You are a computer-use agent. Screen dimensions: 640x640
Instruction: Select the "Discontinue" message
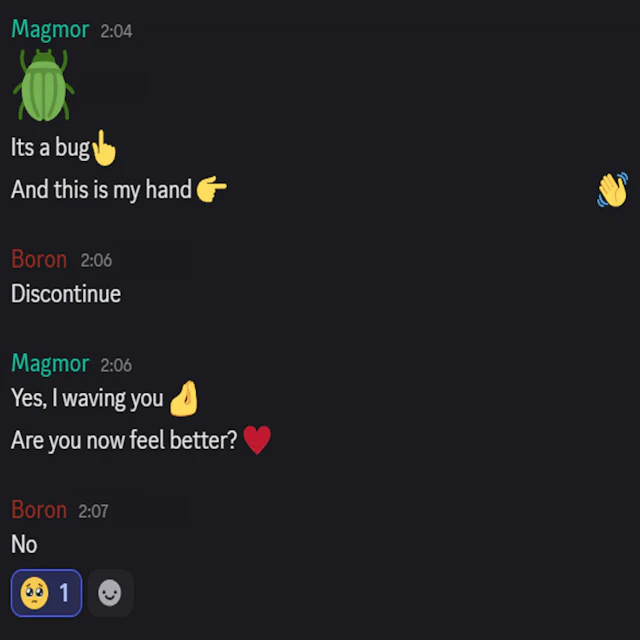point(66,294)
